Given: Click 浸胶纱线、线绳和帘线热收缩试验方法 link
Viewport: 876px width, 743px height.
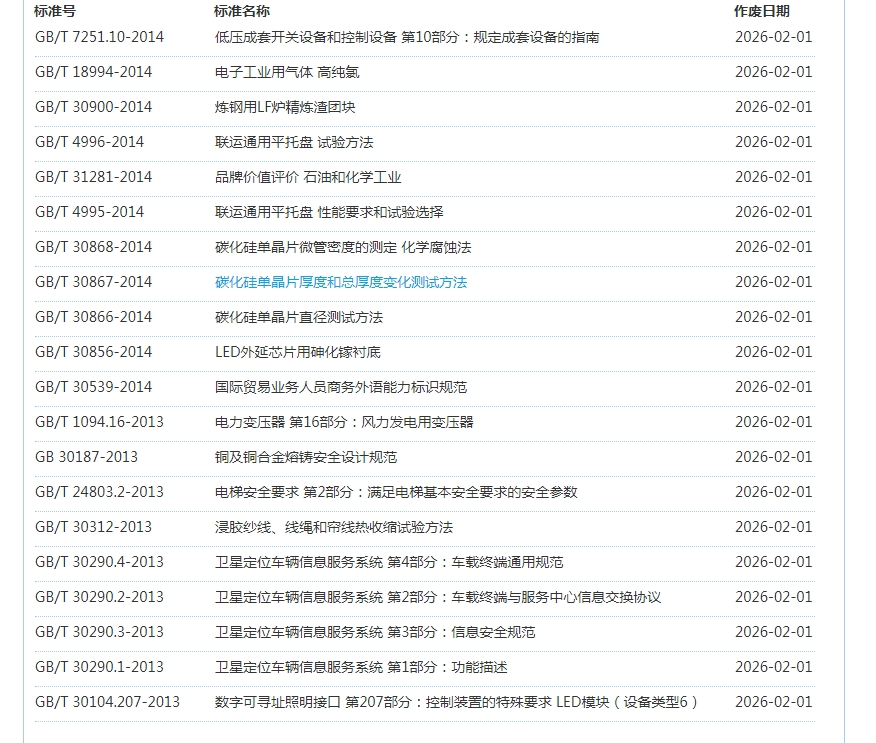Looking at the screenshot, I should pos(334,527).
